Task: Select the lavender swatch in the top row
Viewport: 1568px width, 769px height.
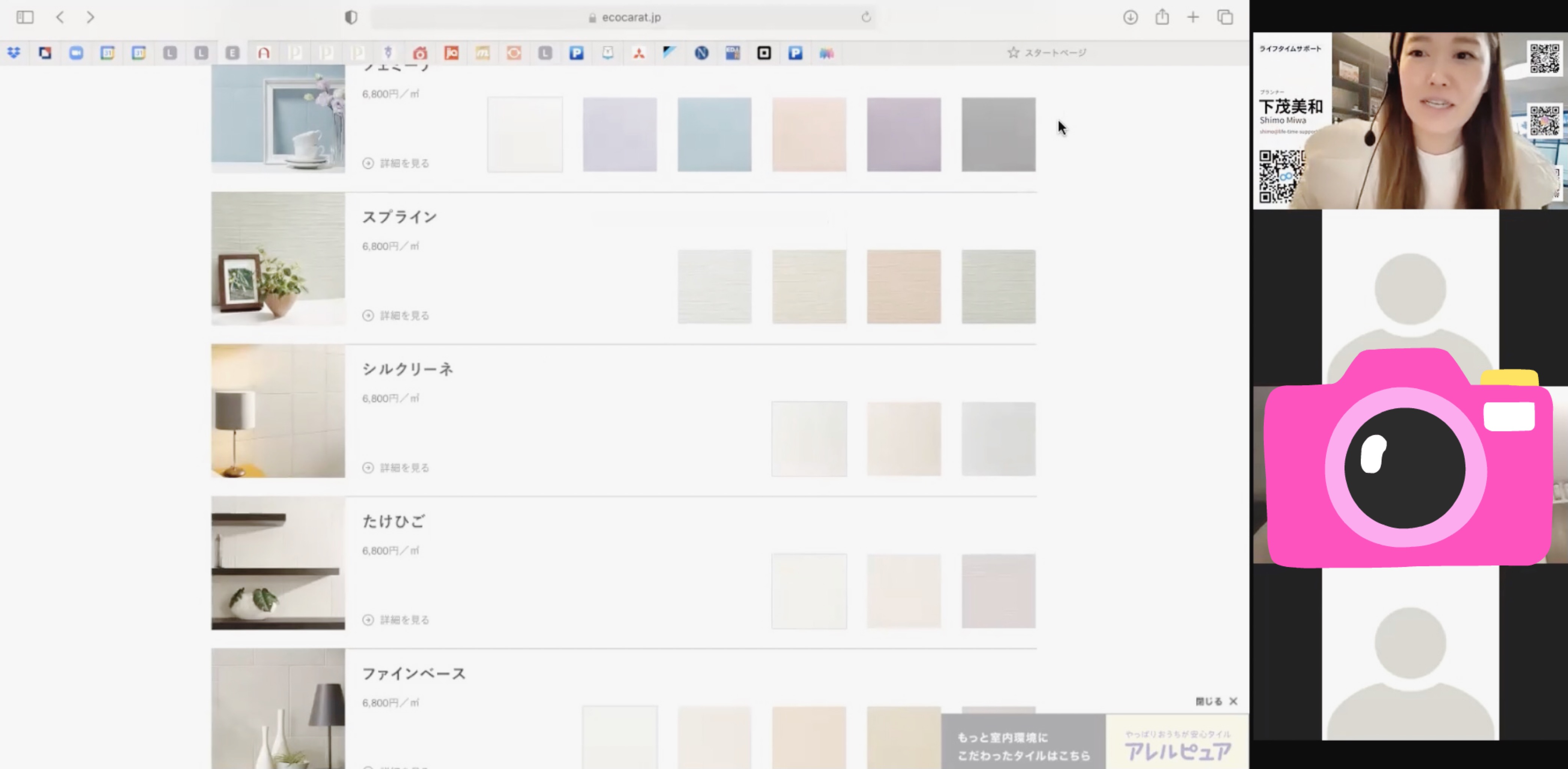Action: [620, 134]
